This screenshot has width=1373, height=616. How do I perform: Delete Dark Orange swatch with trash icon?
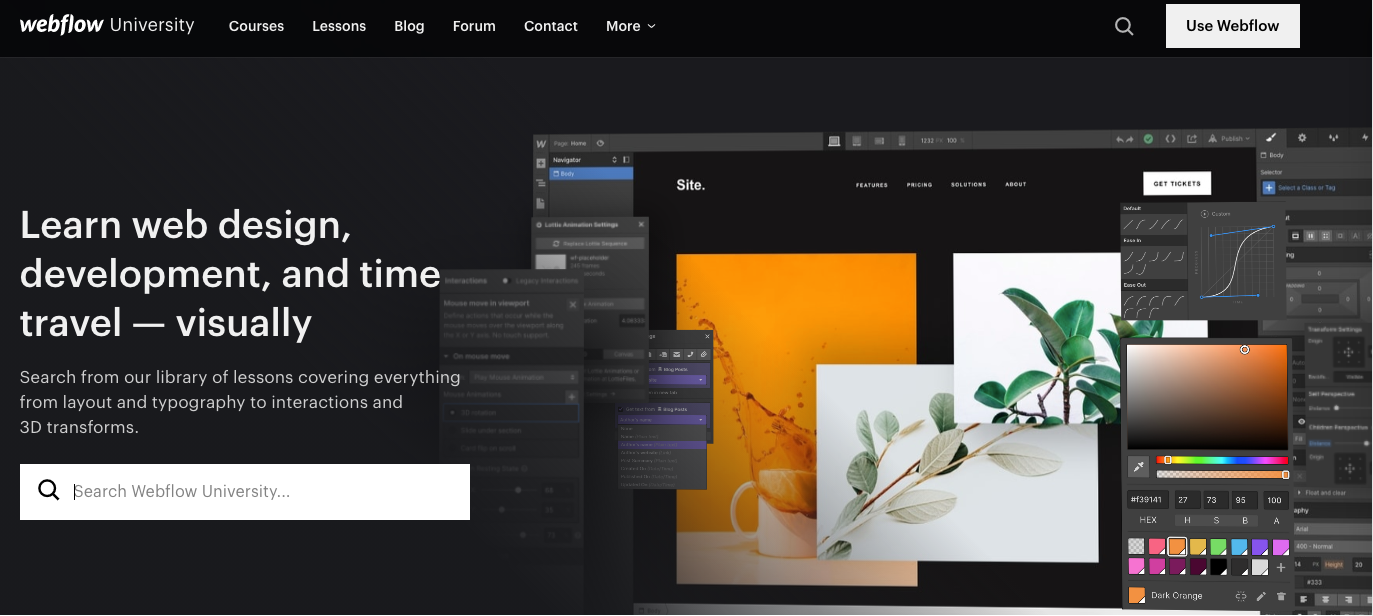[1281, 596]
